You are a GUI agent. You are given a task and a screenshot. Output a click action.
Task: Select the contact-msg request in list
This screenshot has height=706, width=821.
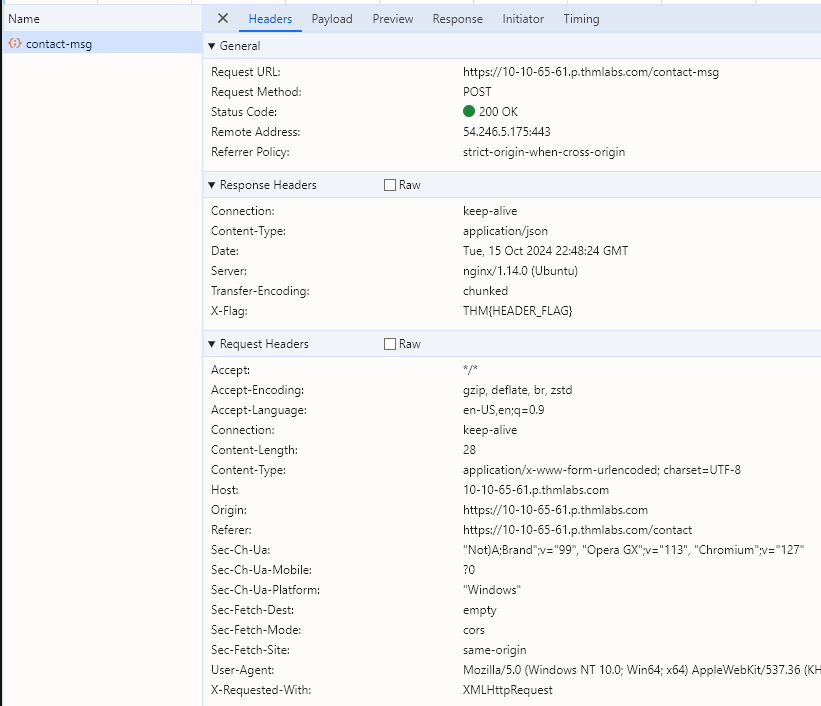[59, 44]
